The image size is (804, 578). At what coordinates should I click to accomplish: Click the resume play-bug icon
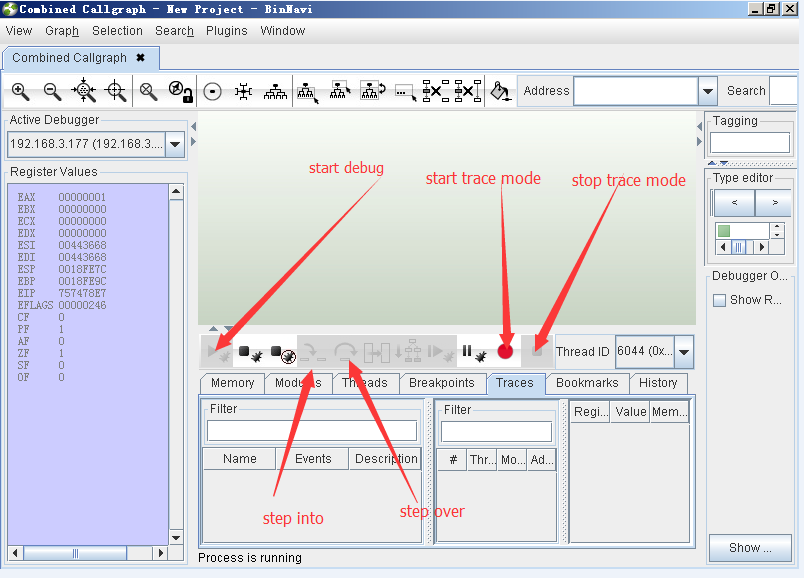click(440, 352)
